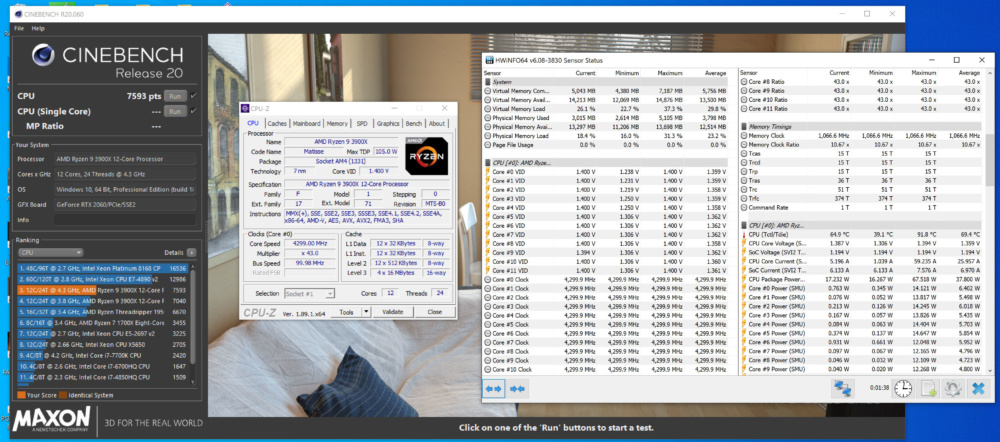
Task: Toggle the CPU (Single Core) test checkbox
Action: point(193,111)
